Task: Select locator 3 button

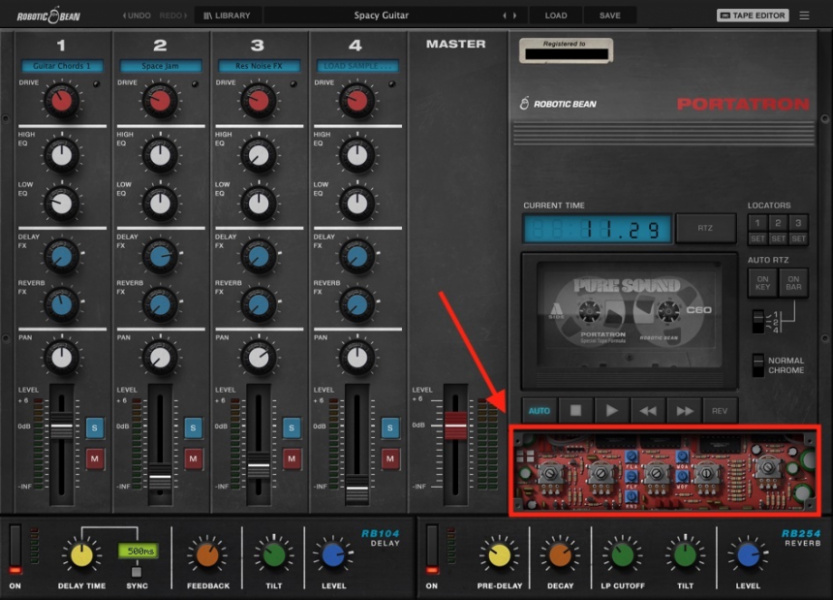Action: pyautogui.click(x=798, y=223)
